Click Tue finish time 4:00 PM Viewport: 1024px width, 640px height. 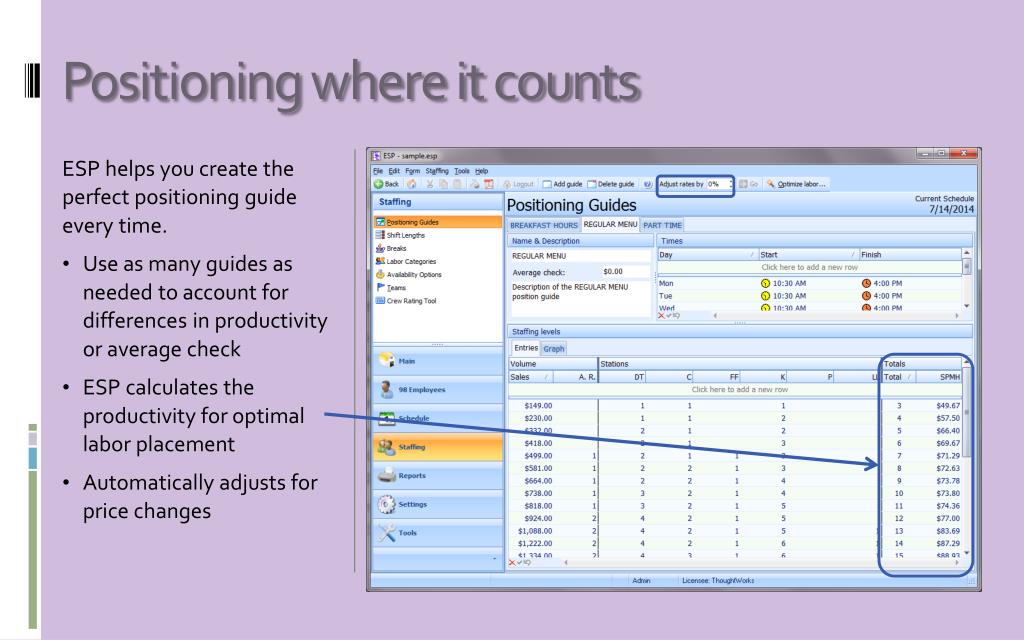click(887, 296)
